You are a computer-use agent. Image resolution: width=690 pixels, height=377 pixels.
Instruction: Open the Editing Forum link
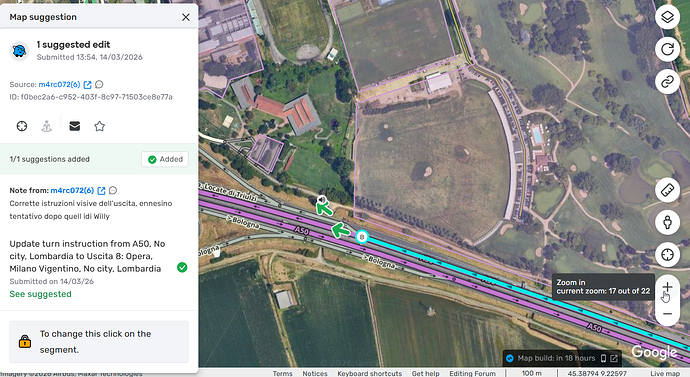coord(472,373)
